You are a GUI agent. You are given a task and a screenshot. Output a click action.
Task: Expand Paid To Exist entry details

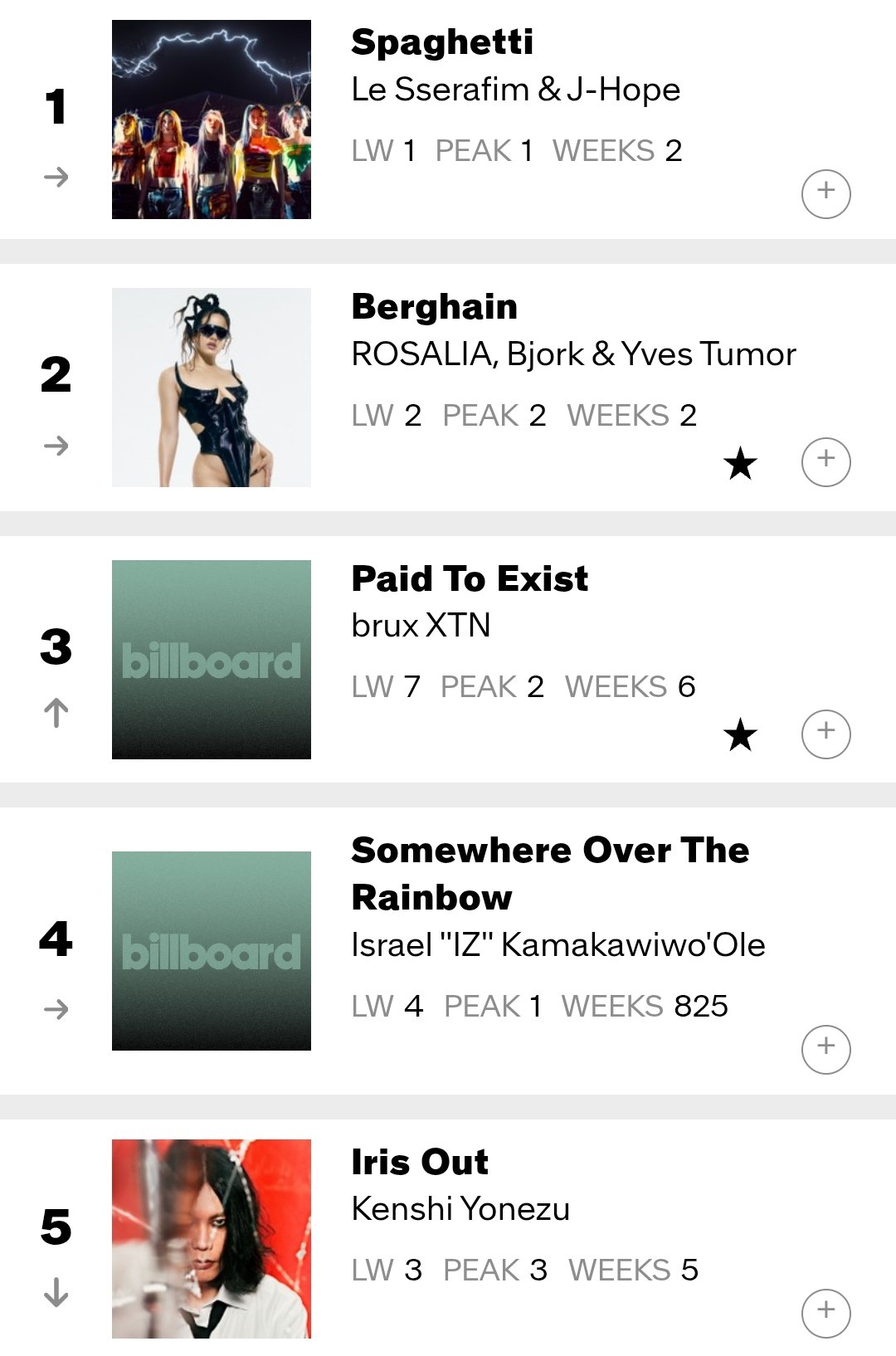(825, 734)
